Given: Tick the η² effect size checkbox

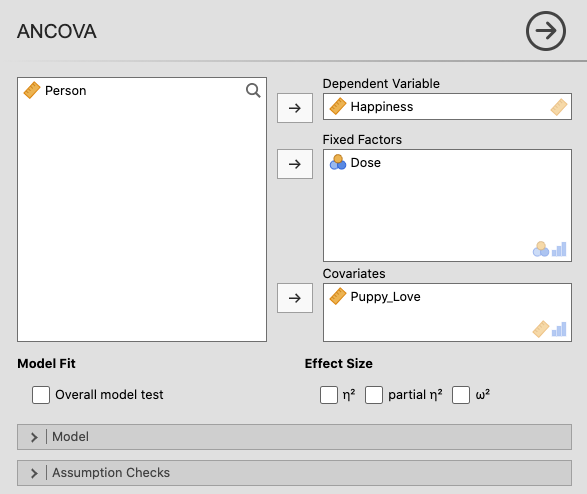Looking at the screenshot, I should (x=329, y=395).
